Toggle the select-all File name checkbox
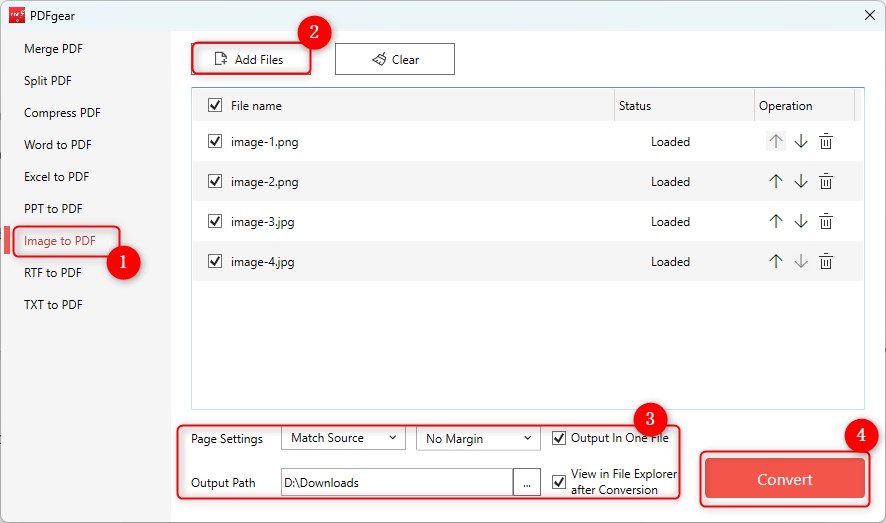 tap(215, 106)
